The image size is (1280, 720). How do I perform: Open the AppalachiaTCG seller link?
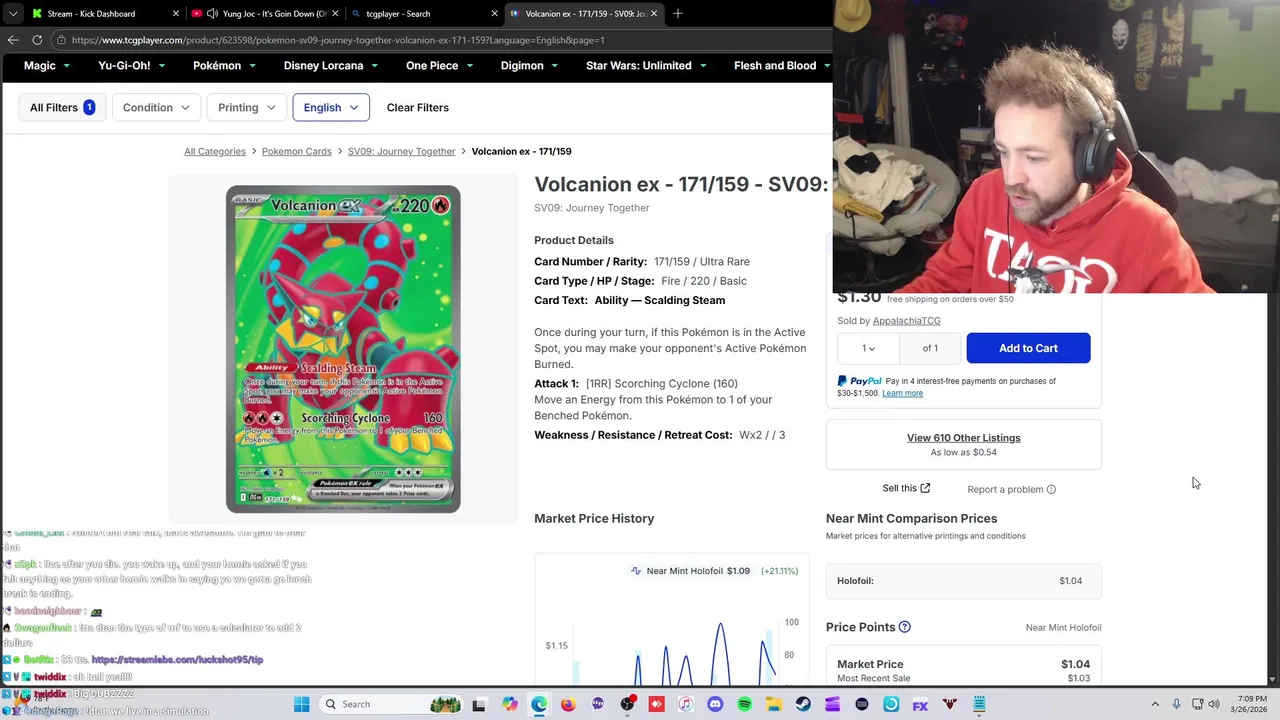tap(907, 321)
